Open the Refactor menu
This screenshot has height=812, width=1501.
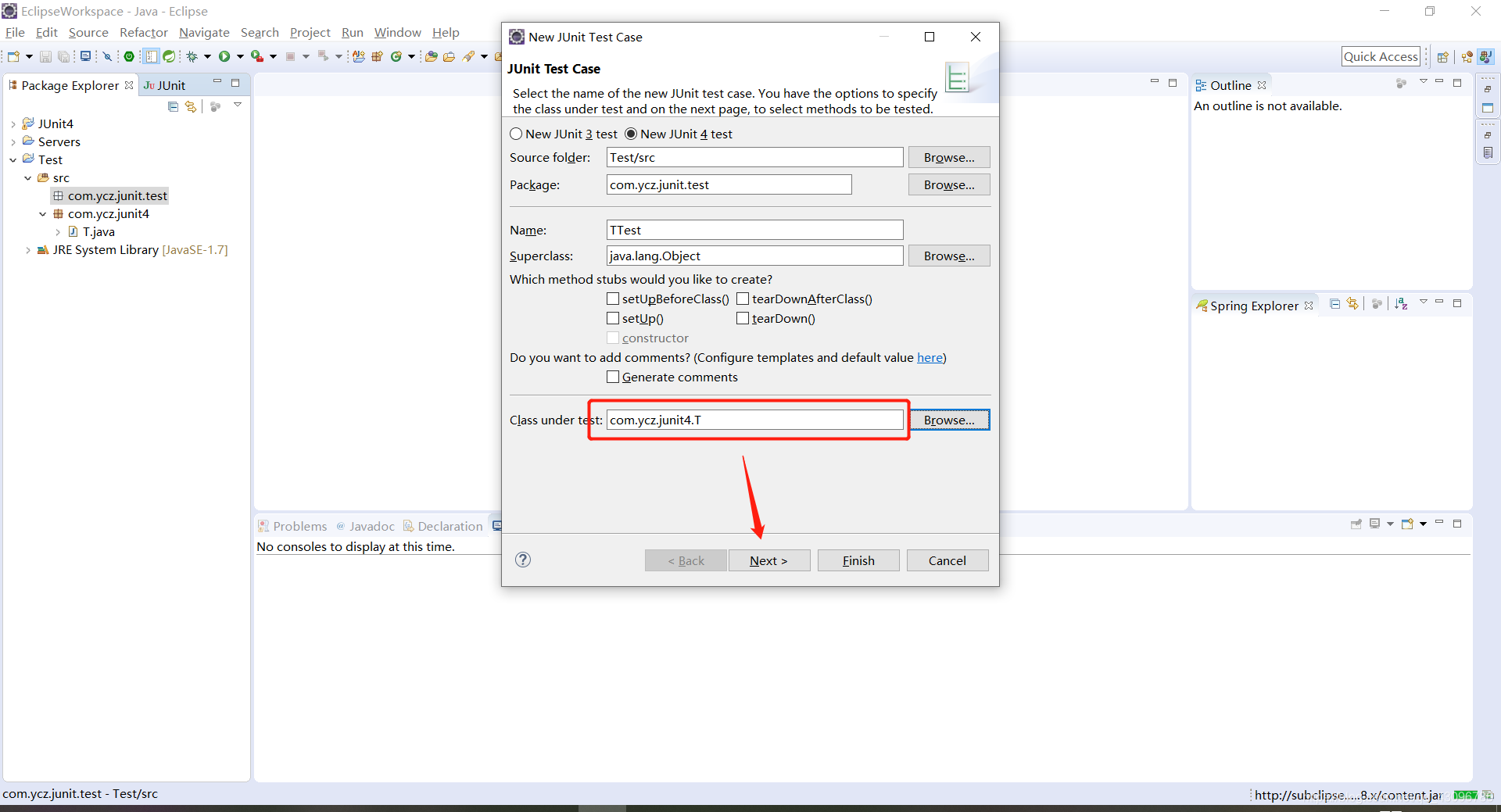click(144, 32)
